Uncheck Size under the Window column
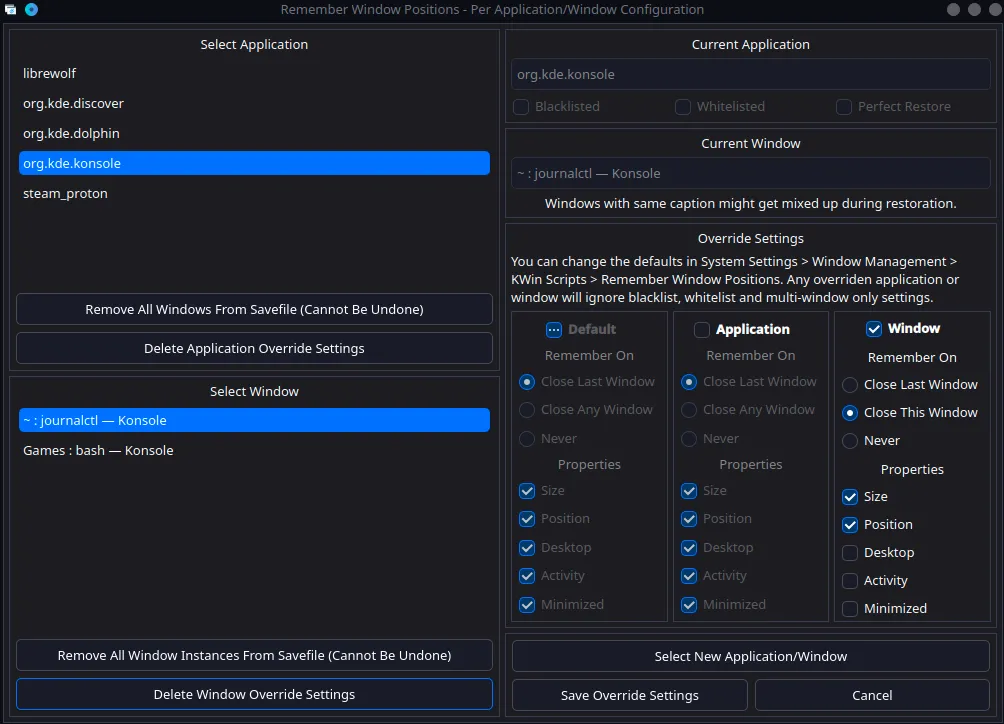The height and width of the screenshot is (724, 1004). coord(850,497)
